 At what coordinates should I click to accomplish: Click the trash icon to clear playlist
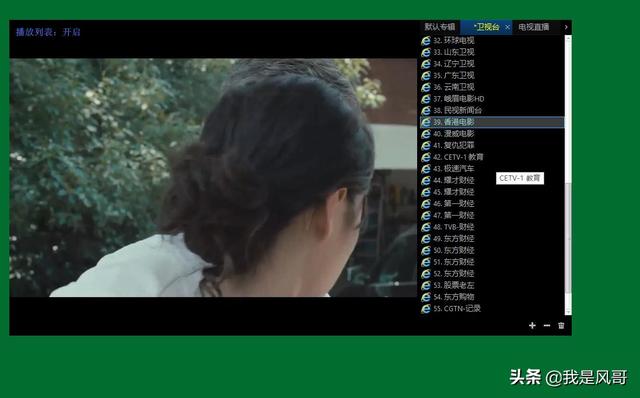click(561, 325)
